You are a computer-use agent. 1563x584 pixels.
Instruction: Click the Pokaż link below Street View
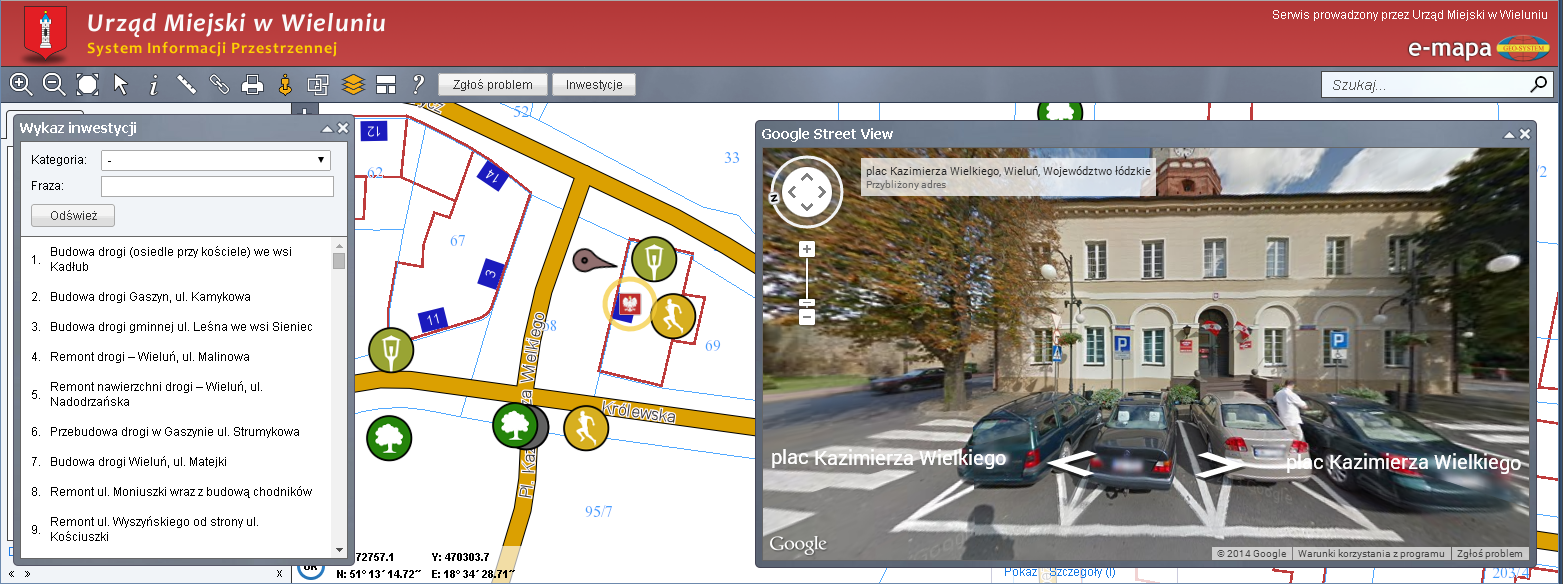[1021, 572]
